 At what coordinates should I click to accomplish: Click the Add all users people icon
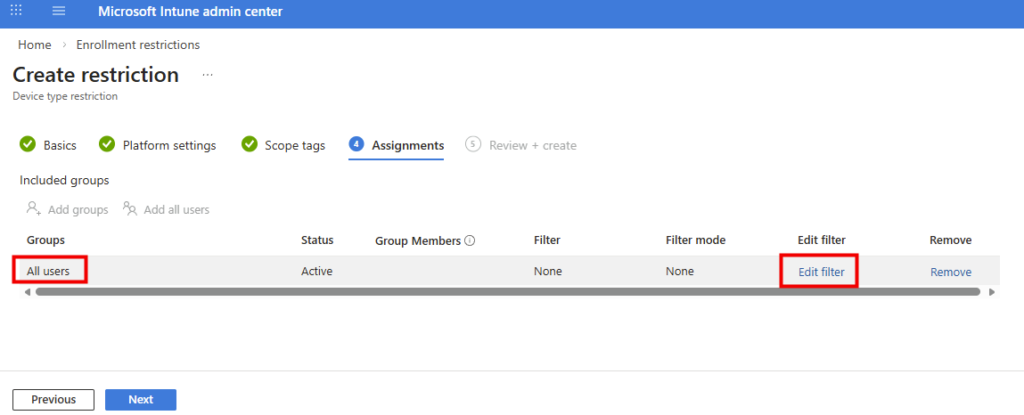(x=130, y=209)
